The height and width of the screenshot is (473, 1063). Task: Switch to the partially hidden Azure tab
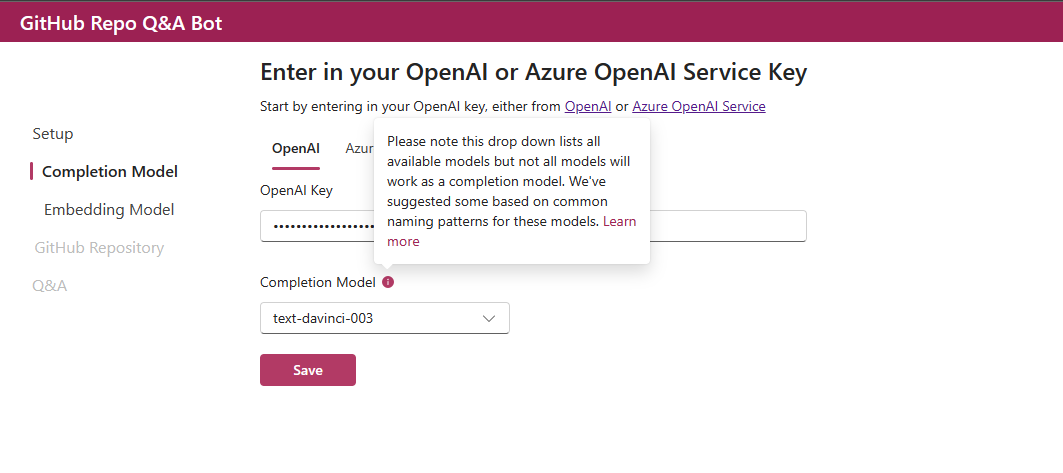coord(359,148)
